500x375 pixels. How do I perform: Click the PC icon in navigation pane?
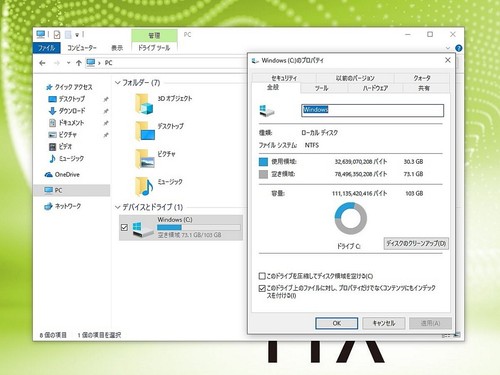[48, 190]
